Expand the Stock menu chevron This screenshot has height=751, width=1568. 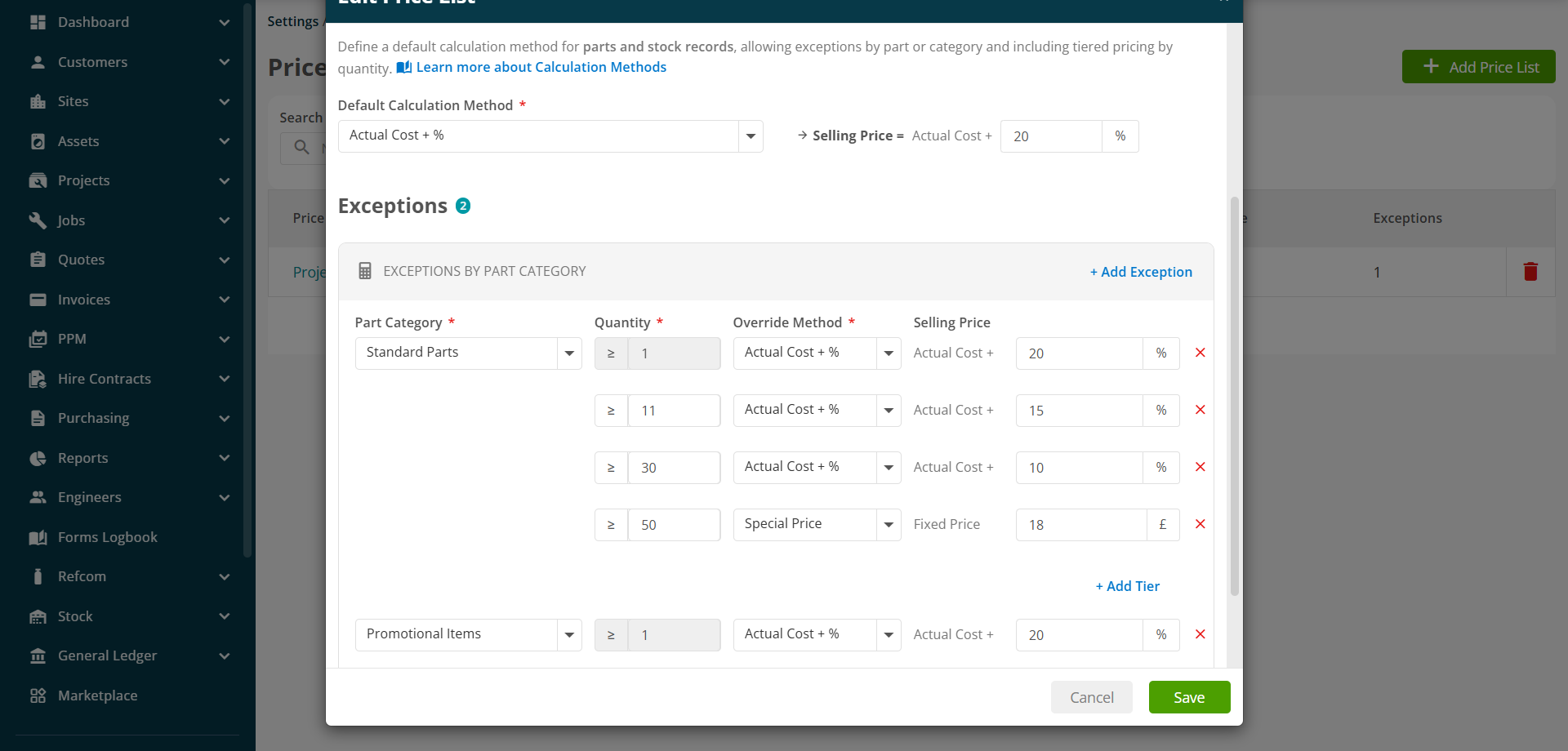(x=225, y=616)
